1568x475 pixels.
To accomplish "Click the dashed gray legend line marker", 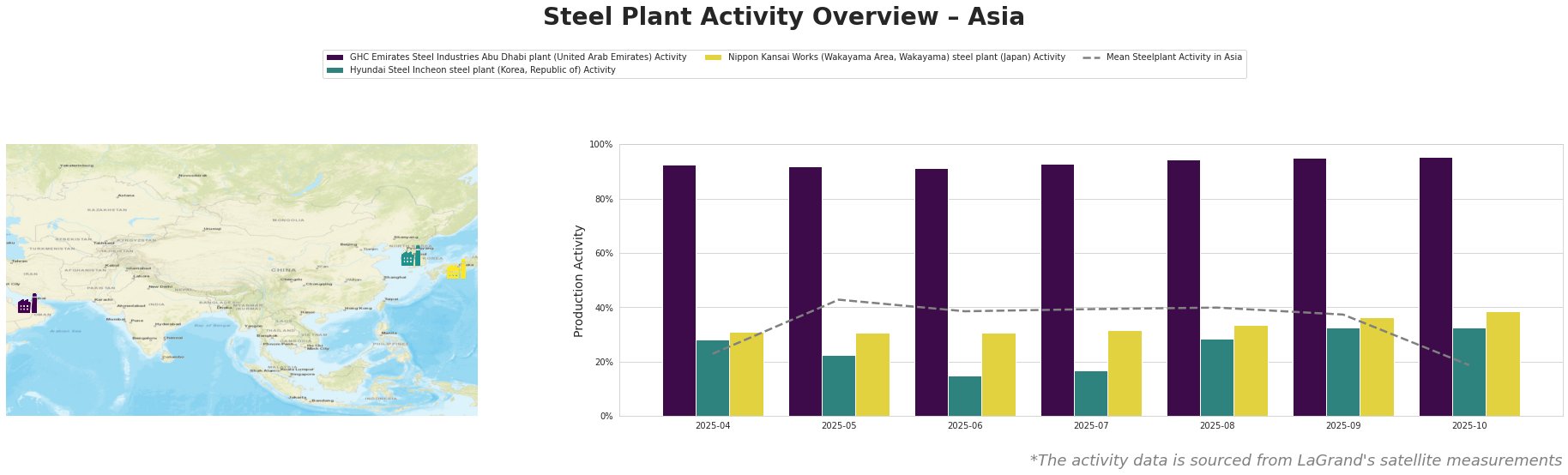I will point(1091,57).
